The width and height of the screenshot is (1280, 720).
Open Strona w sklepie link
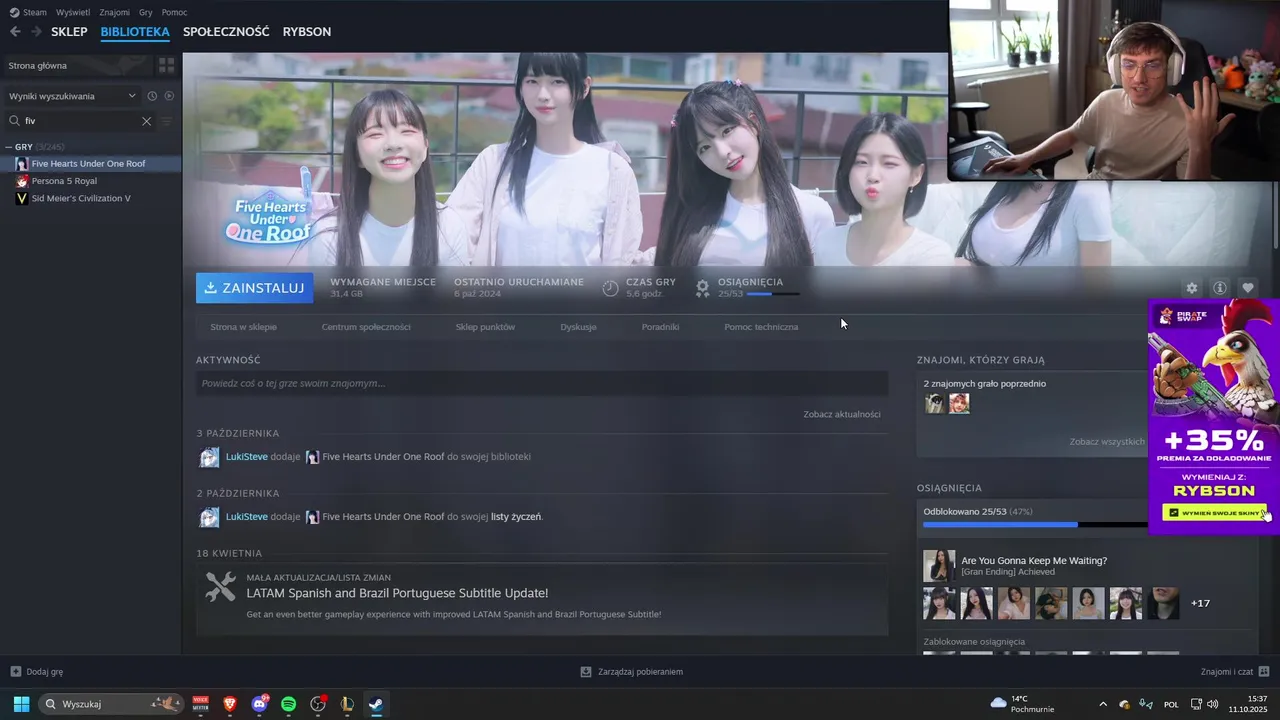point(244,327)
